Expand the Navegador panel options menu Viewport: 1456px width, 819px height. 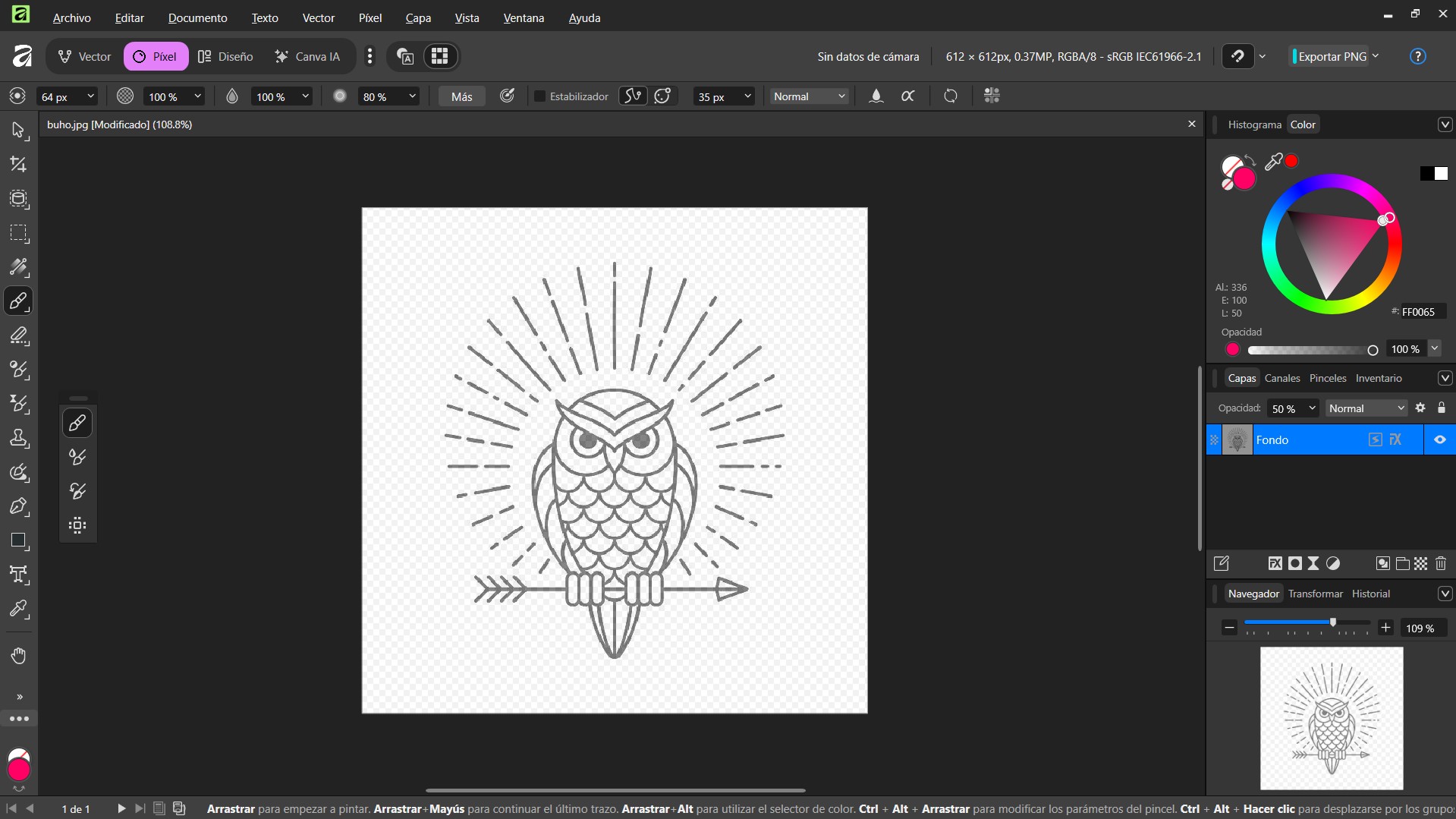click(1445, 594)
